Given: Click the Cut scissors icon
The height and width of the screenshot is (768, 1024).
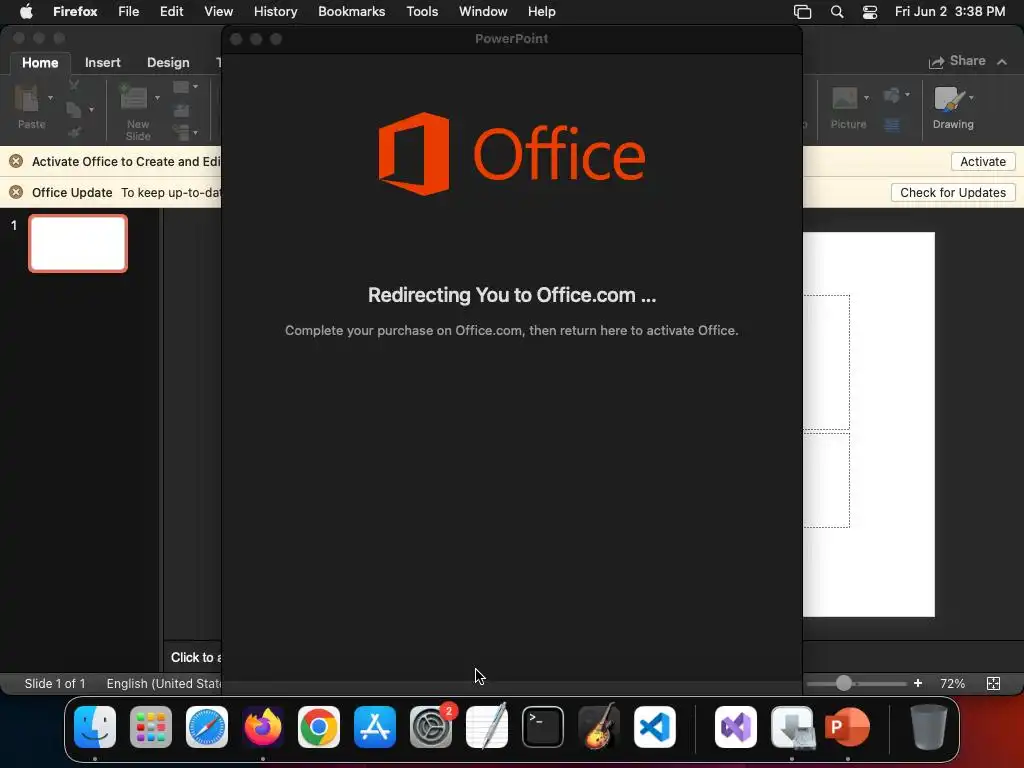Looking at the screenshot, I should (74, 85).
